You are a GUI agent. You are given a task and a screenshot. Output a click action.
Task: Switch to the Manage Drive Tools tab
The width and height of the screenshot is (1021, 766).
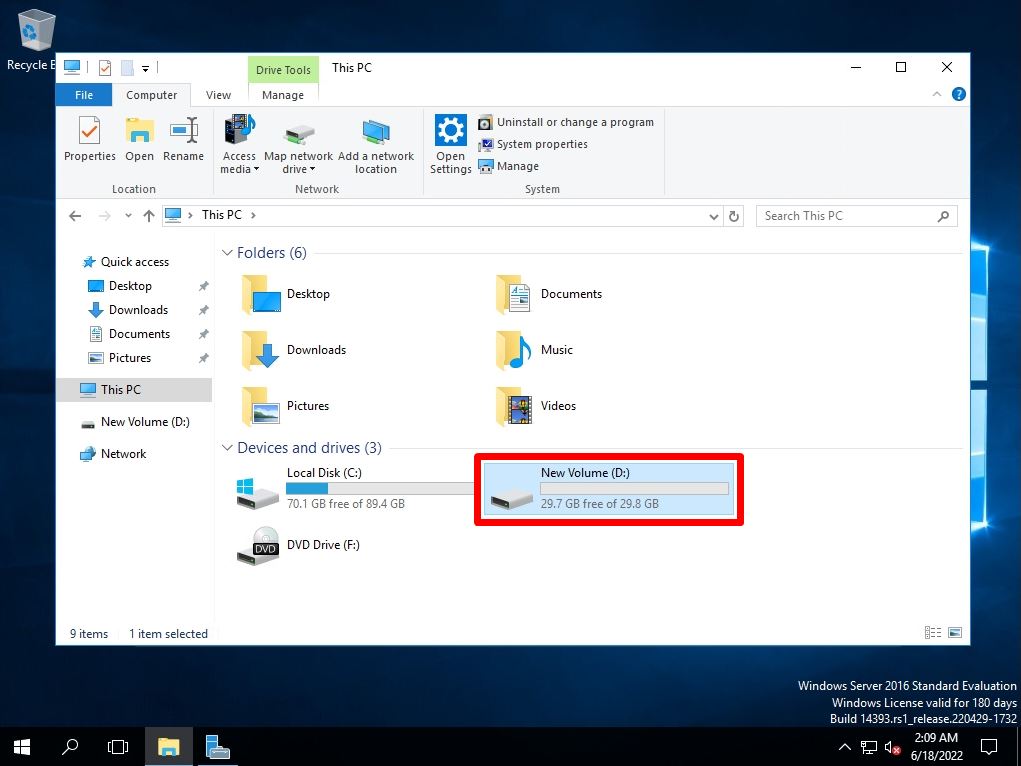click(283, 95)
